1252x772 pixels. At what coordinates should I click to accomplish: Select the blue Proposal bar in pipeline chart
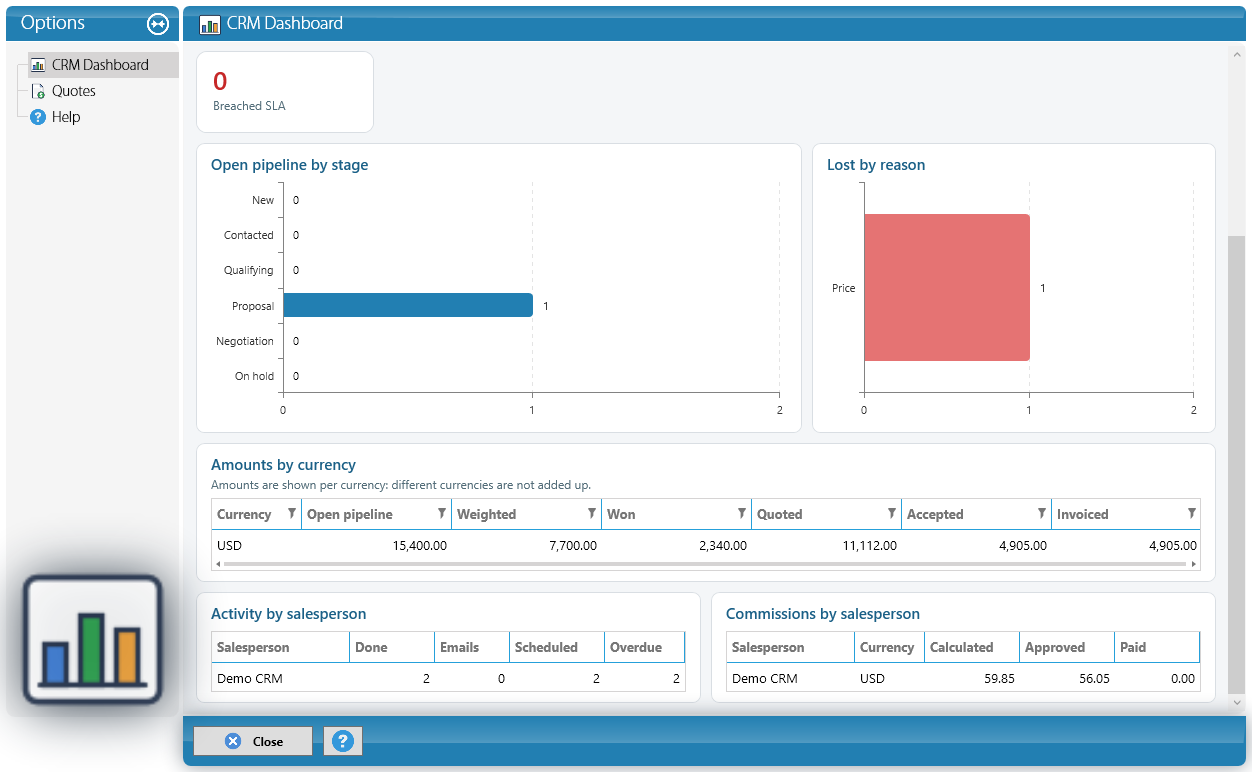(408, 305)
